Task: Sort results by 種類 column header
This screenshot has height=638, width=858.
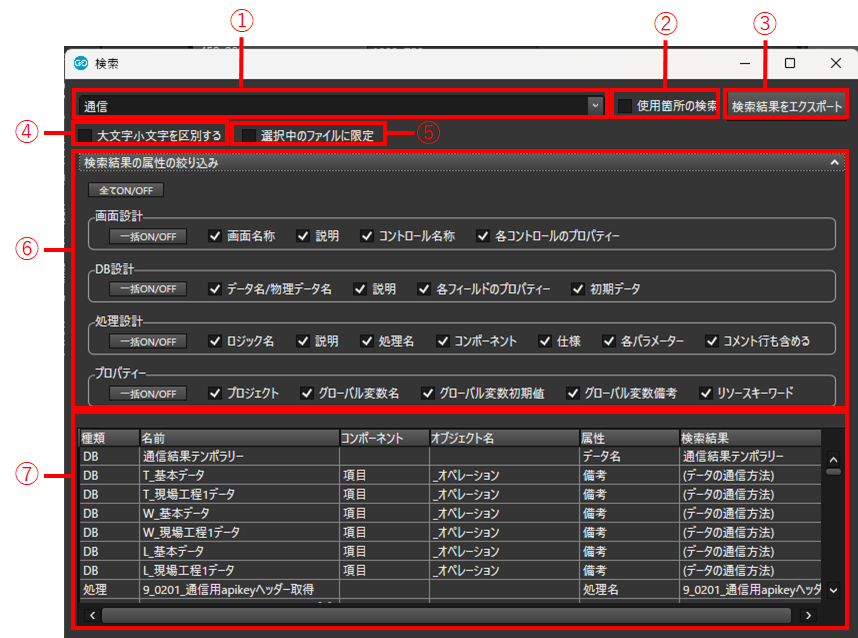Action: click(108, 438)
